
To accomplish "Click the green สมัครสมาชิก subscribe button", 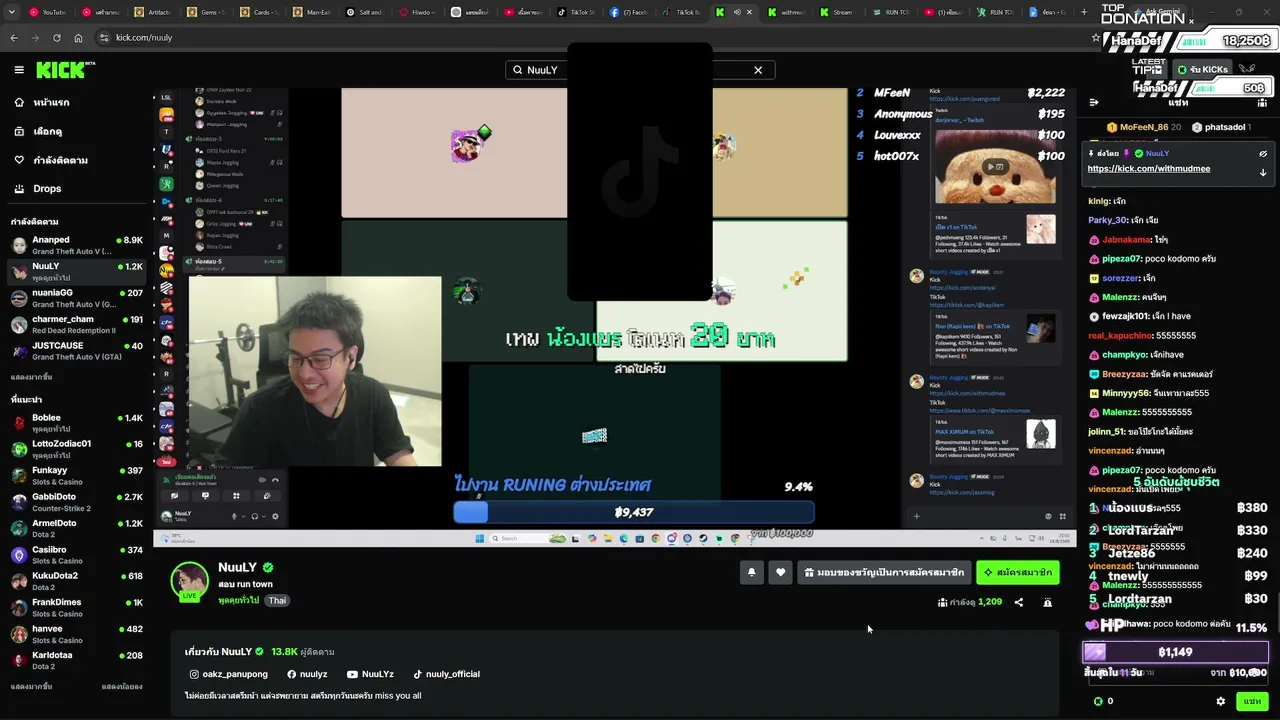I will [x=1017, y=572].
